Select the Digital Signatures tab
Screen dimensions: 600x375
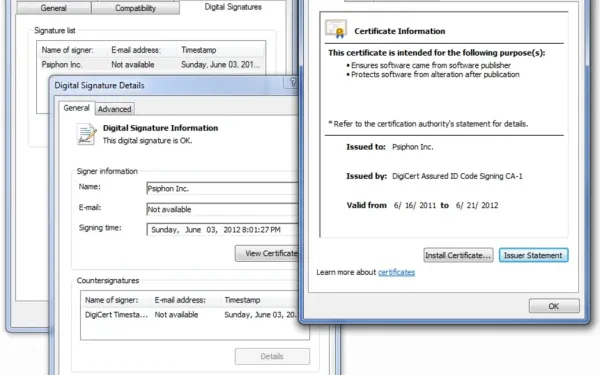pyautogui.click(x=233, y=7)
